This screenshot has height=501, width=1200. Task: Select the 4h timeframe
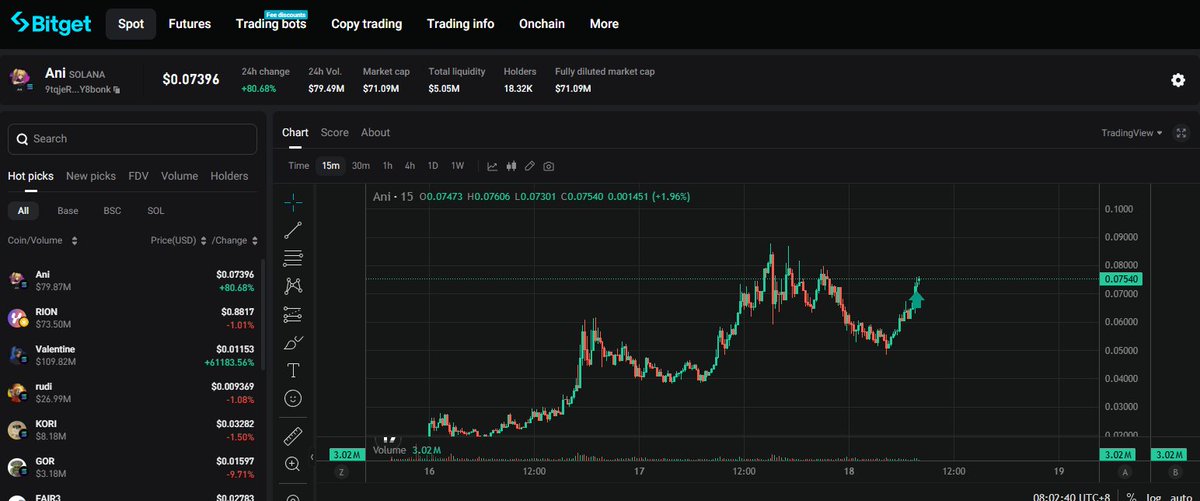[410, 166]
